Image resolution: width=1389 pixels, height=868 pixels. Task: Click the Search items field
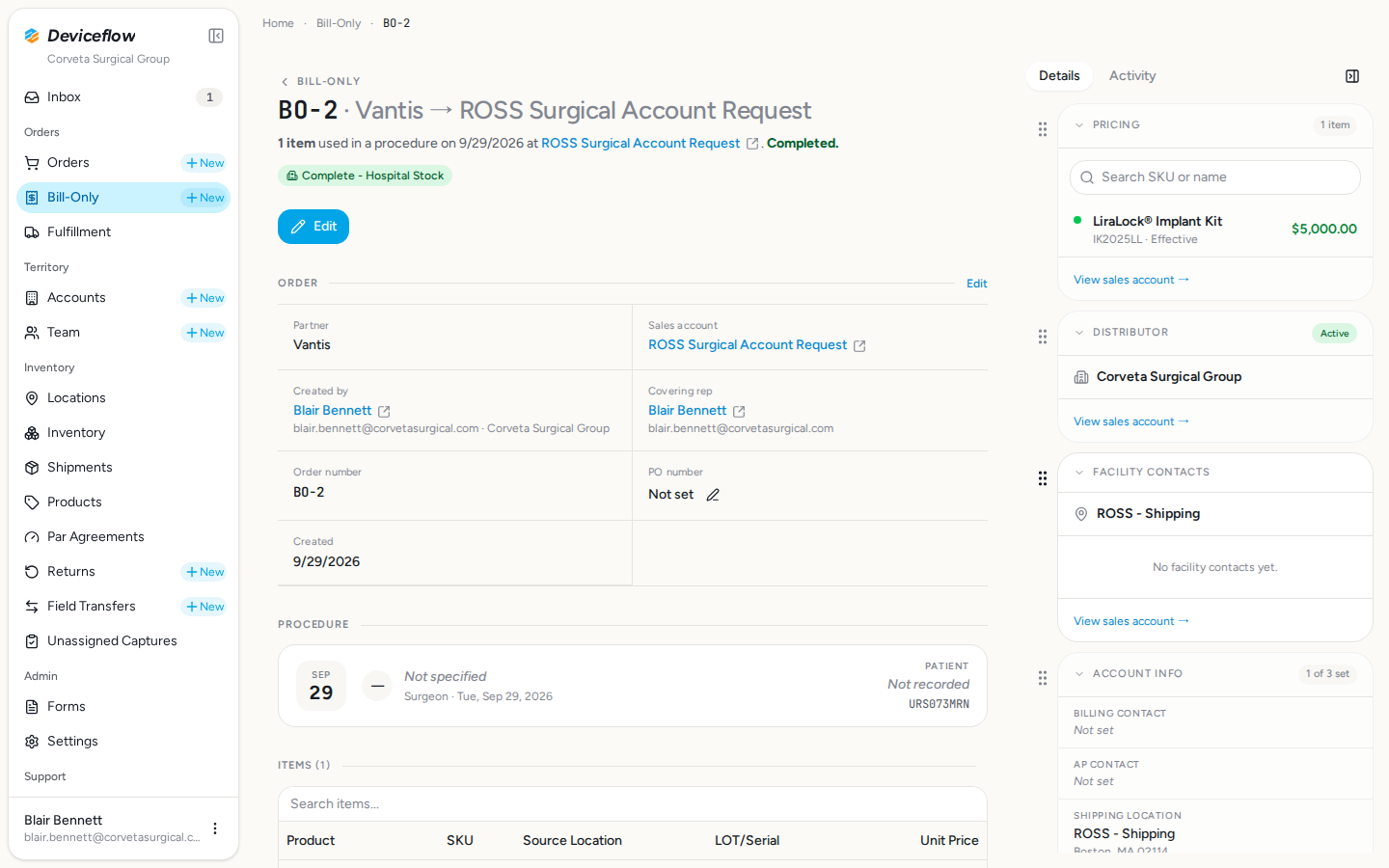633,804
